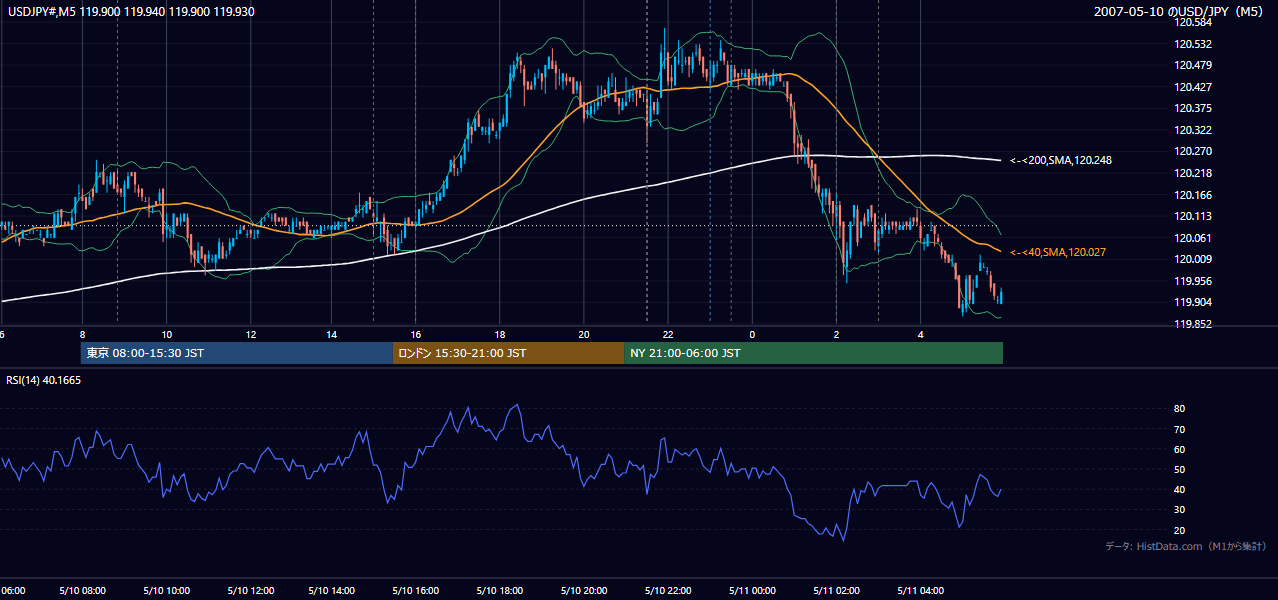Click RSI scale value 70
Viewport: 1278px width, 600px height.
[1179, 429]
